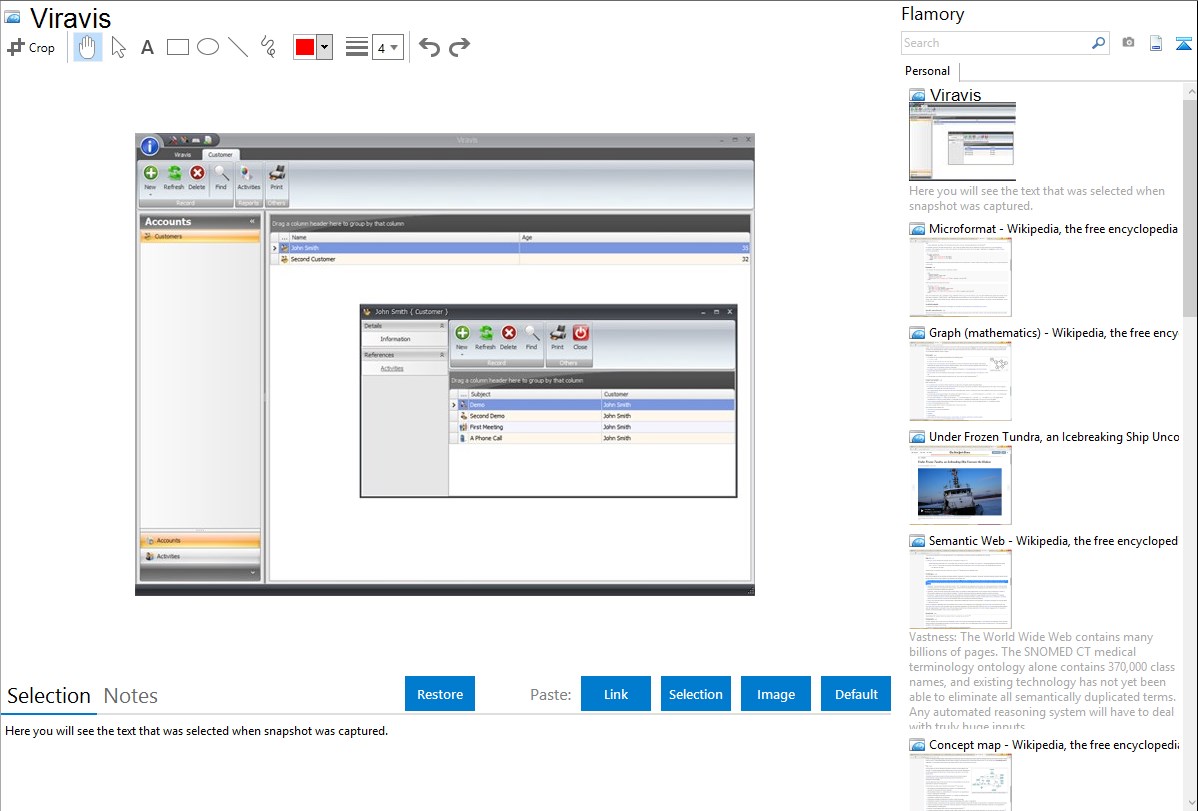This screenshot has width=1198, height=811.
Task: Open the line width 4 dropdown
Action: click(388, 47)
